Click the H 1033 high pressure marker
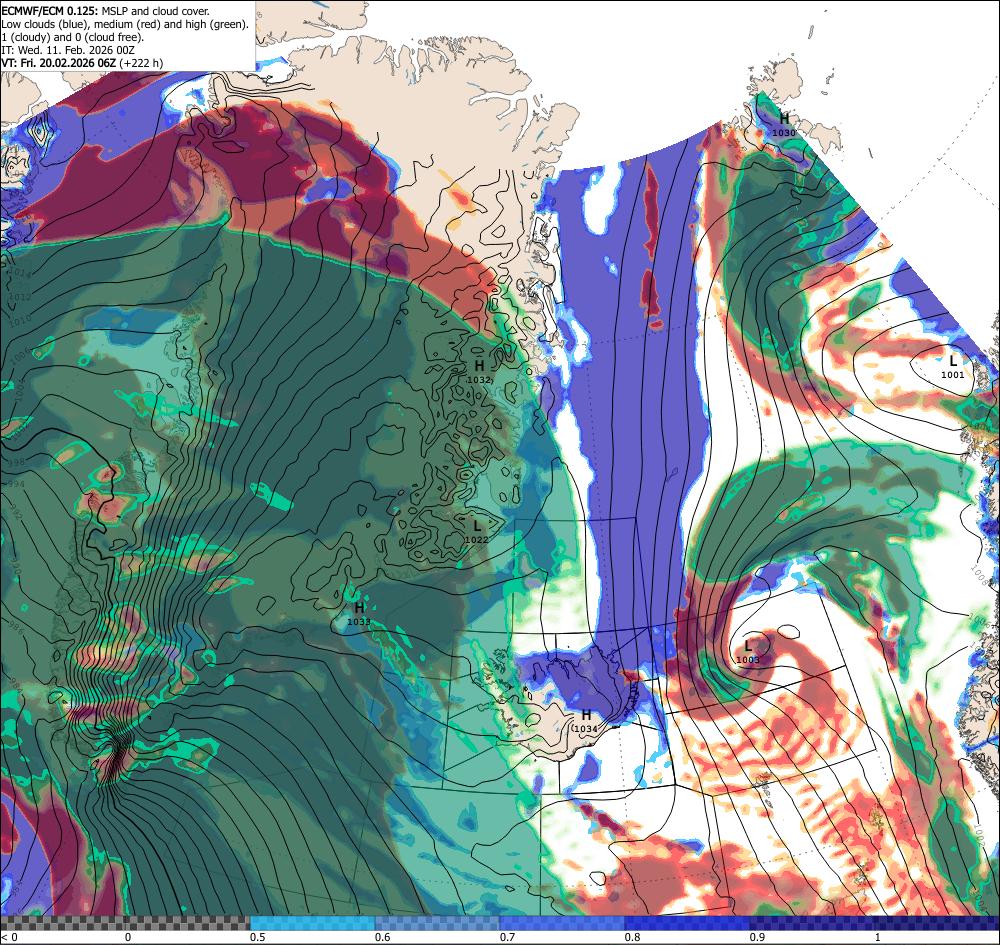Image resolution: width=1000 pixels, height=945 pixels. click(x=359, y=613)
